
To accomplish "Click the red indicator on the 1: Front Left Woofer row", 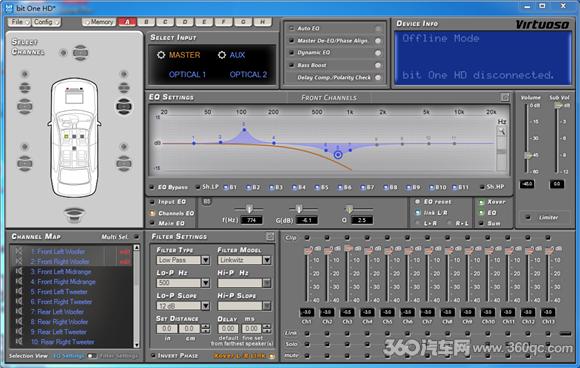I will pos(124,252).
